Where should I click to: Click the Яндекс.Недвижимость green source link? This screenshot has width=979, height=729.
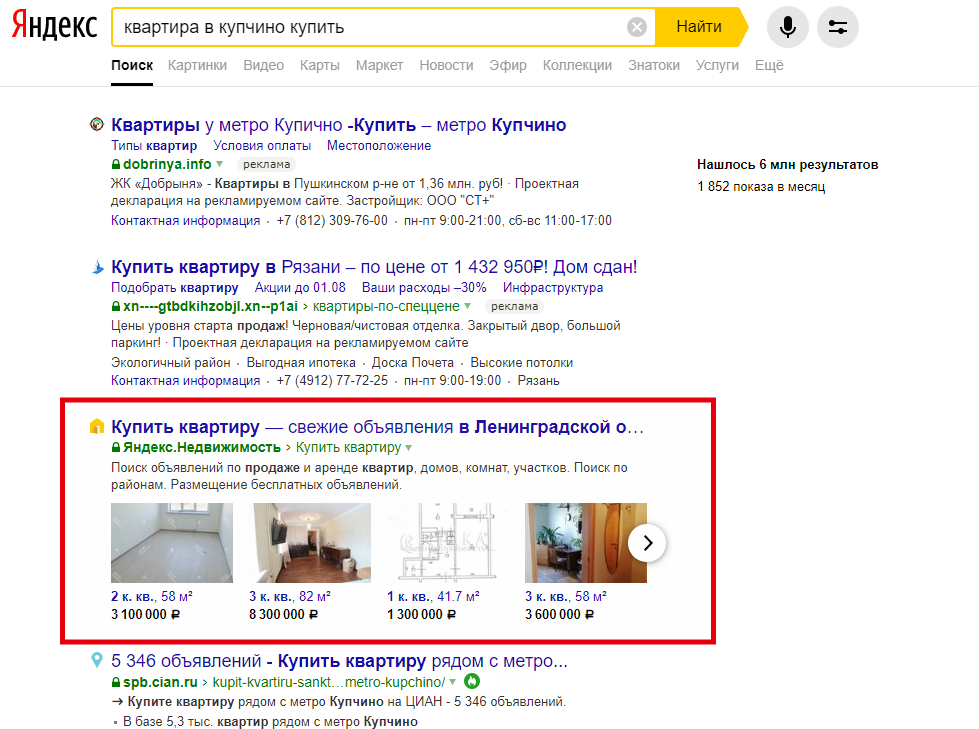point(202,448)
